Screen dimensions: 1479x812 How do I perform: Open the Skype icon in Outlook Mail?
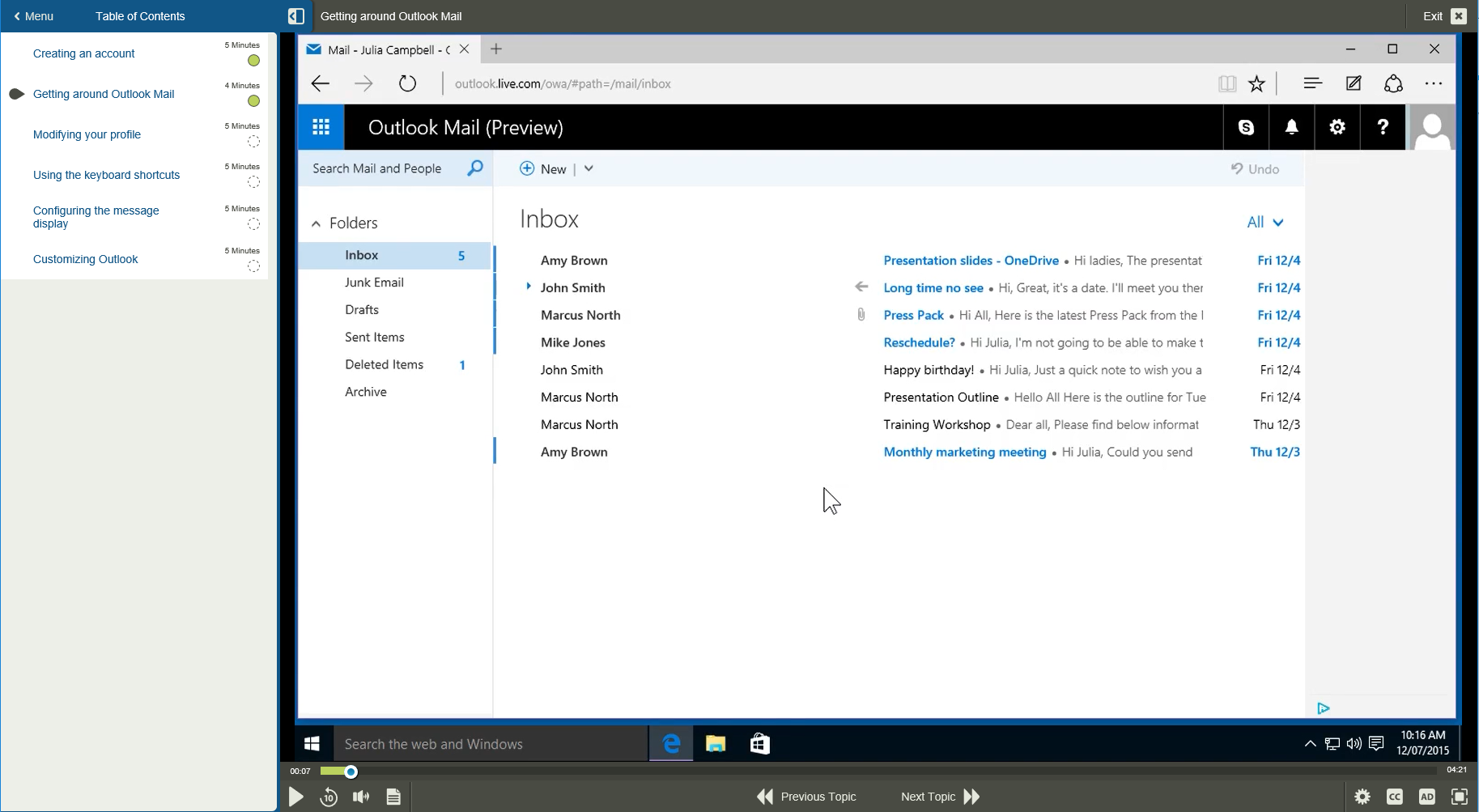(x=1246, y=127)
